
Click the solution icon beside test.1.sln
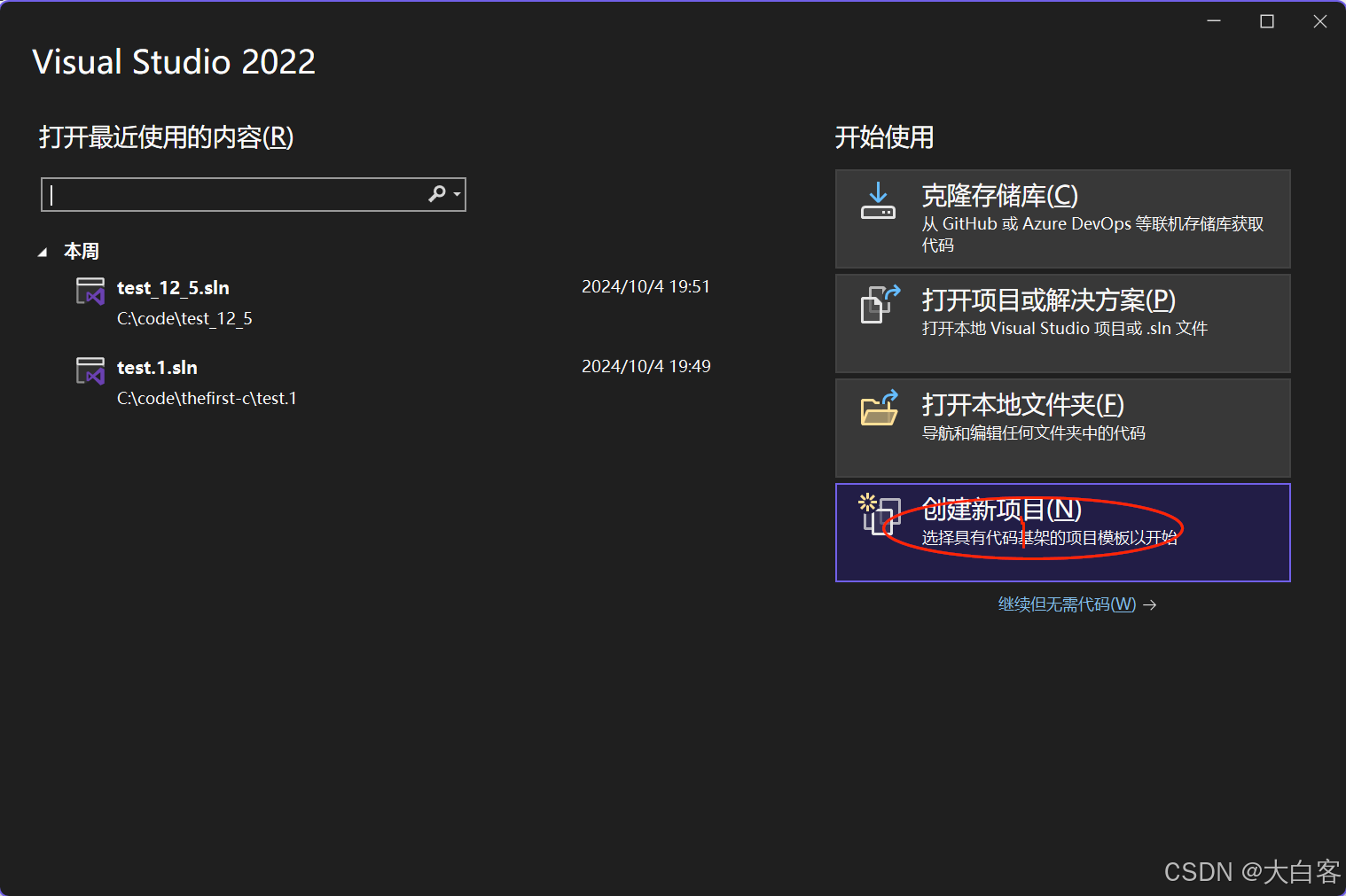(90, 370)
